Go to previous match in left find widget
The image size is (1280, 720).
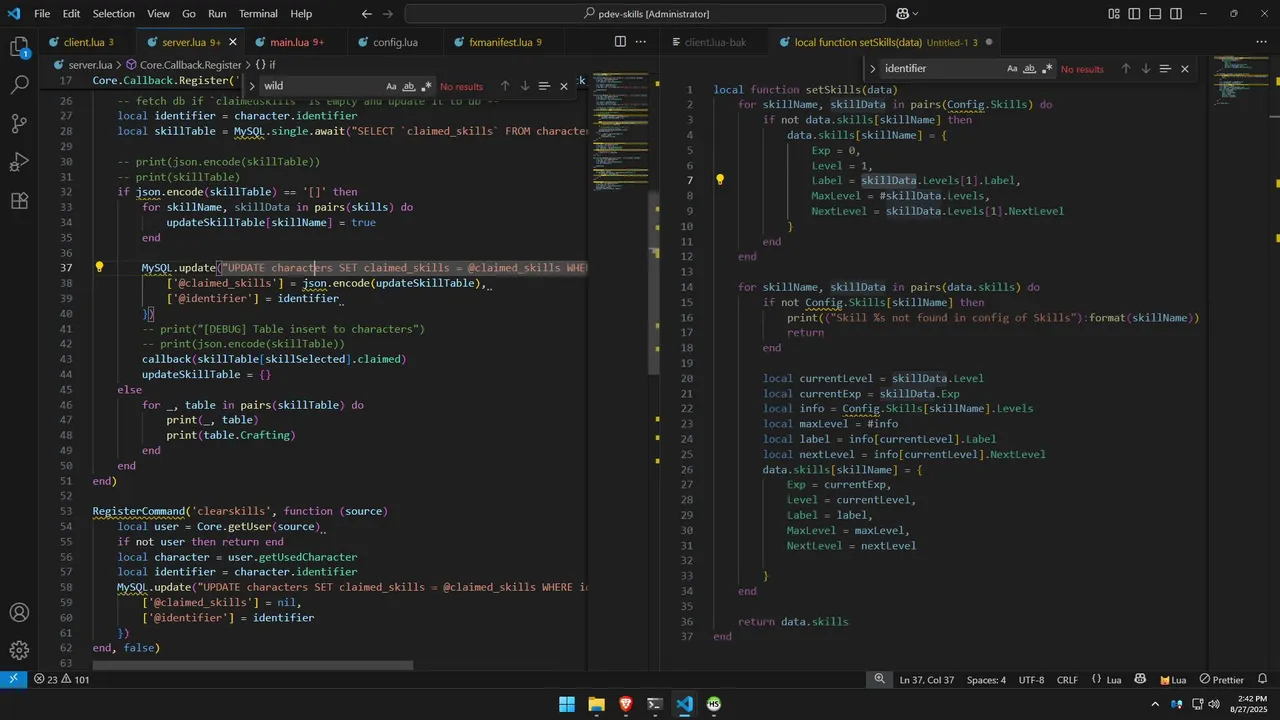[505, 86]
